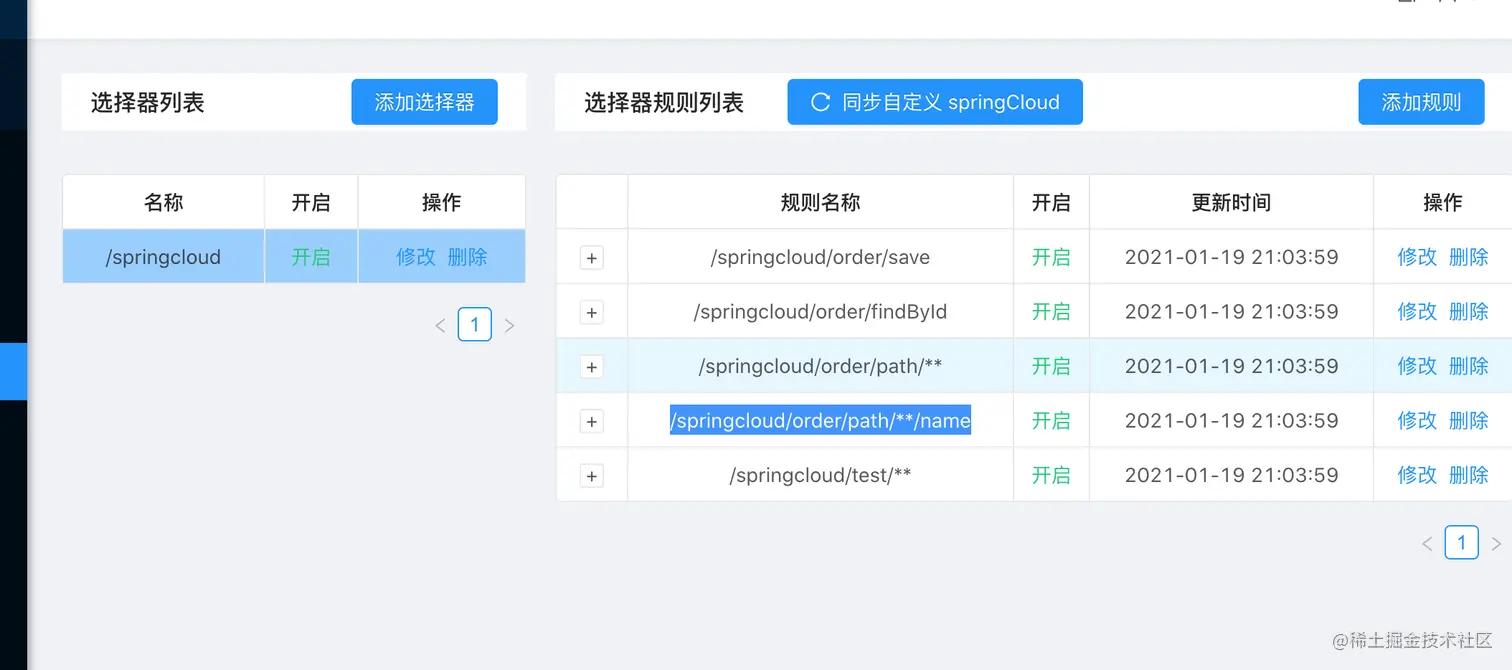Click 删除 for the /springcloud selector
The width and height of the screenshot is (1512, 670).
tap(468, 257)
